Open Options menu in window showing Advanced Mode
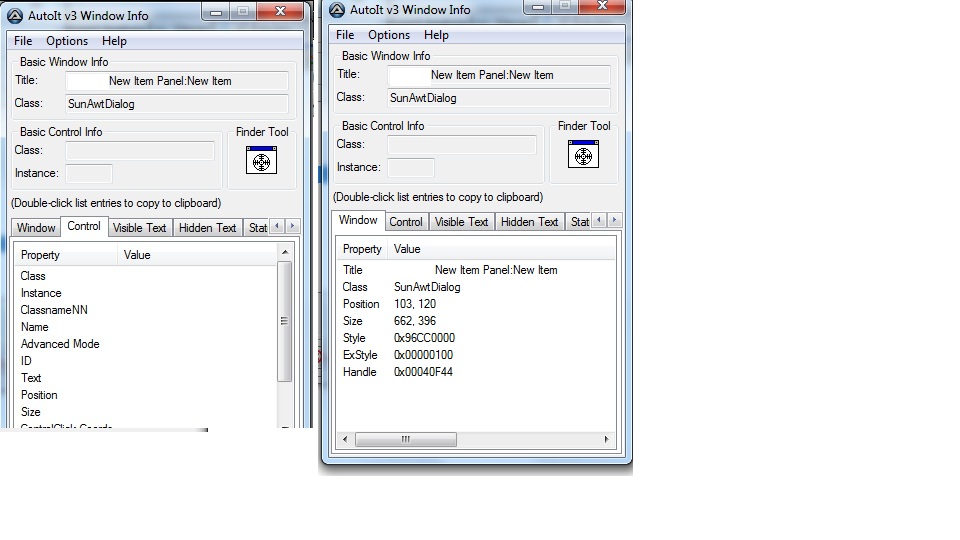The height and width of the screenshot is (540, 960). pos(67,41)
